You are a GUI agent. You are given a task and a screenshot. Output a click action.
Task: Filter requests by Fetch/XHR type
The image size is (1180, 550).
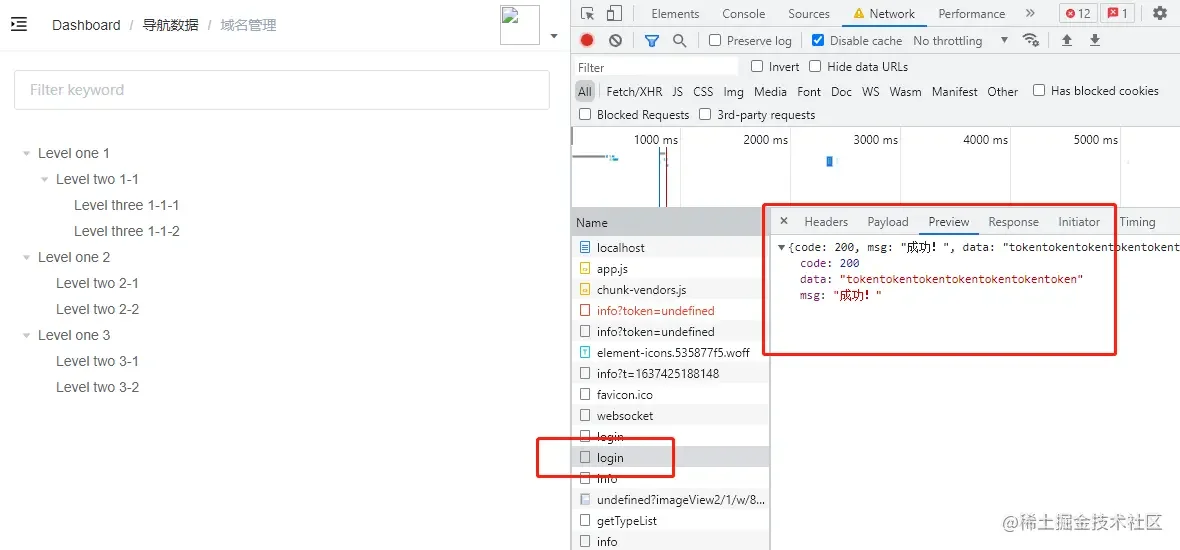[x=634, y=92]
